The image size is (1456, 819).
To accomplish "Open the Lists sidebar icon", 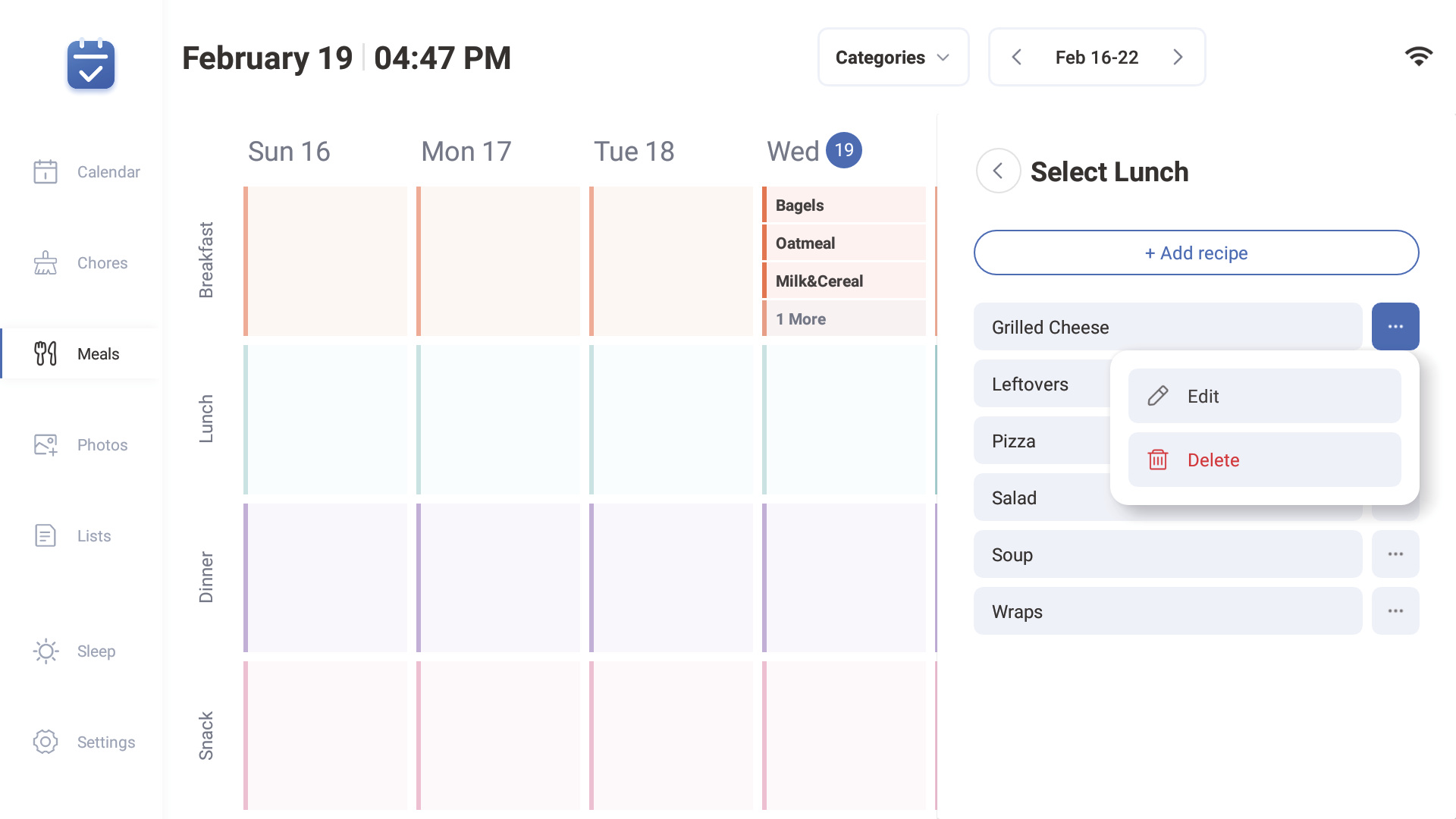I will tap(45, 536).
